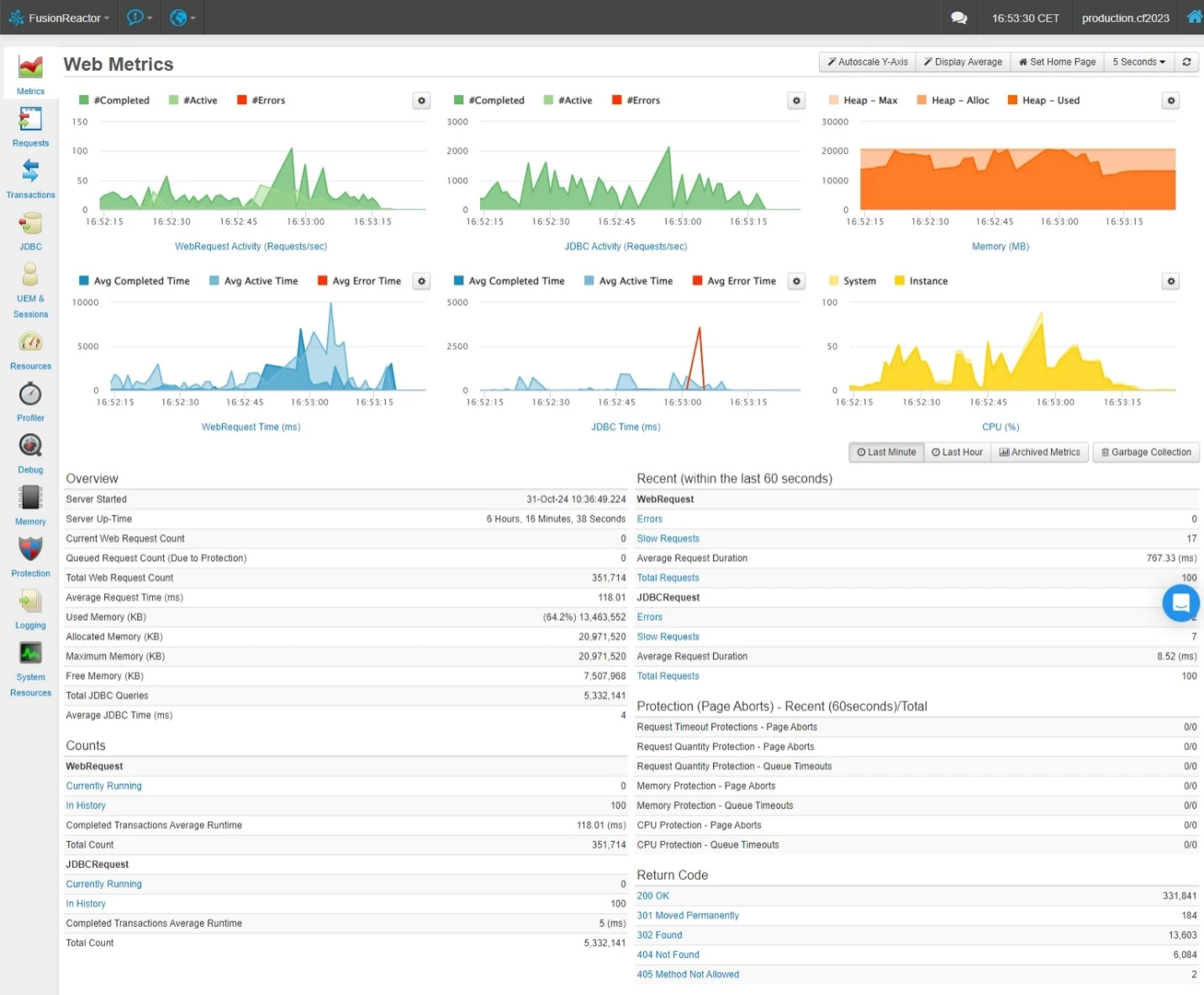Open the FusionReactor menu dropdown
Screen dimensions: 1204x995
[x=59, y=18]
